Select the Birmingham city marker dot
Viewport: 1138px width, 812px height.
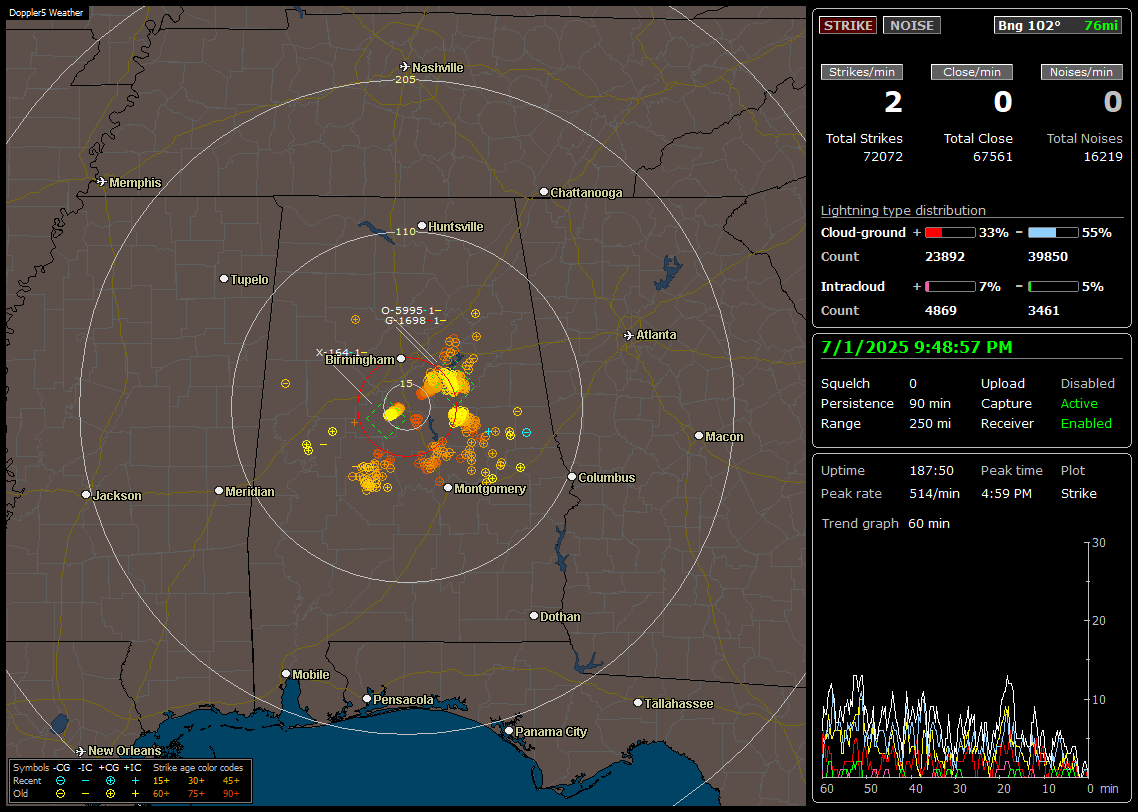[x=401, y=358]
